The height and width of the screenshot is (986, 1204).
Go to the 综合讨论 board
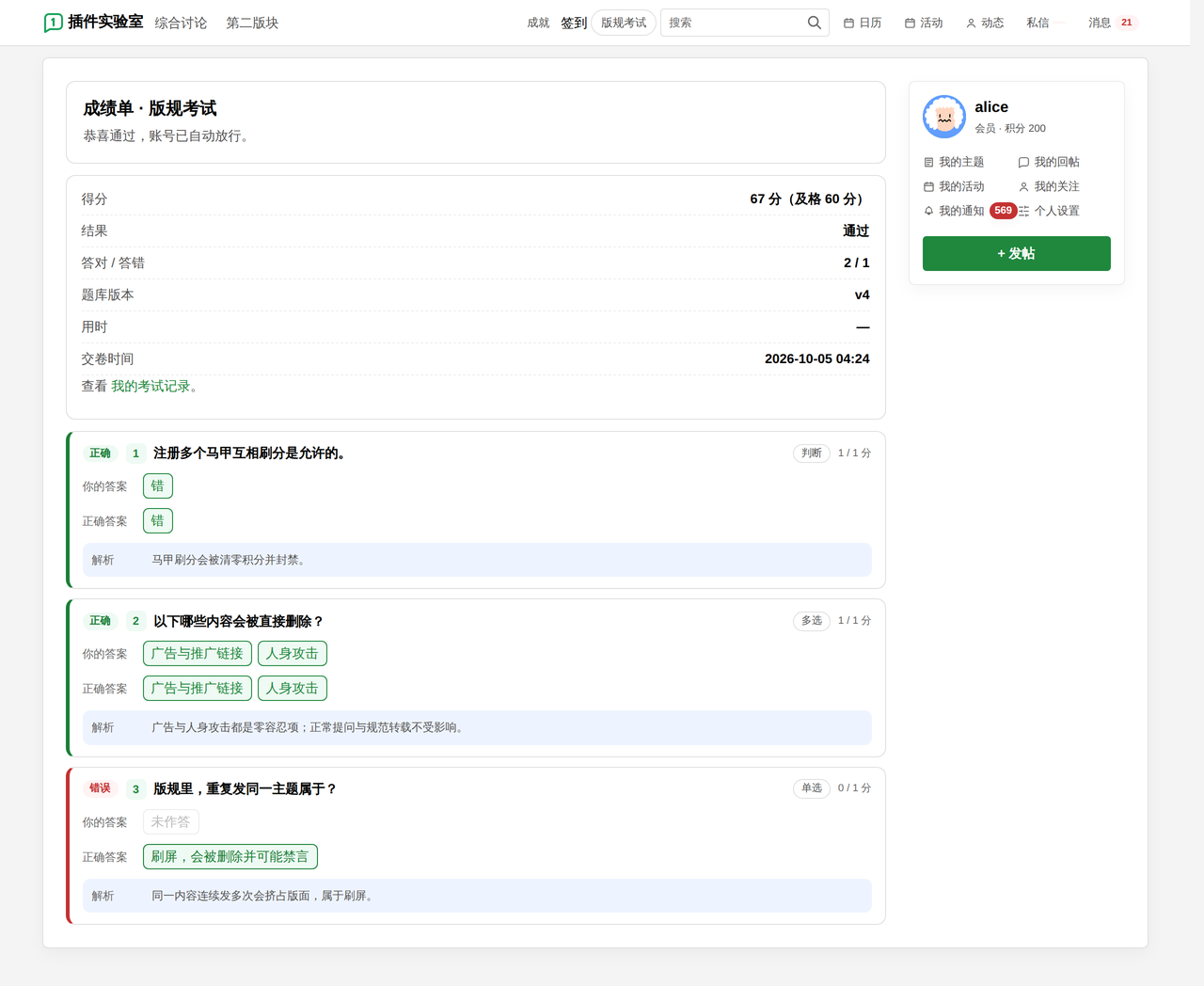[181, 24]
